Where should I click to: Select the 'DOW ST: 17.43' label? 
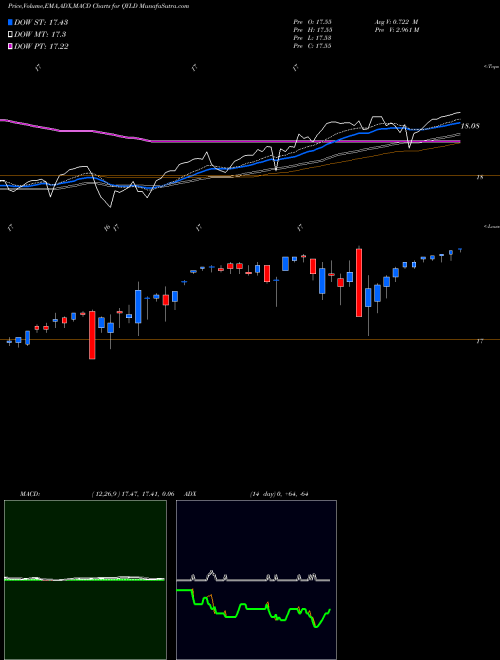[x=41, y=22]
